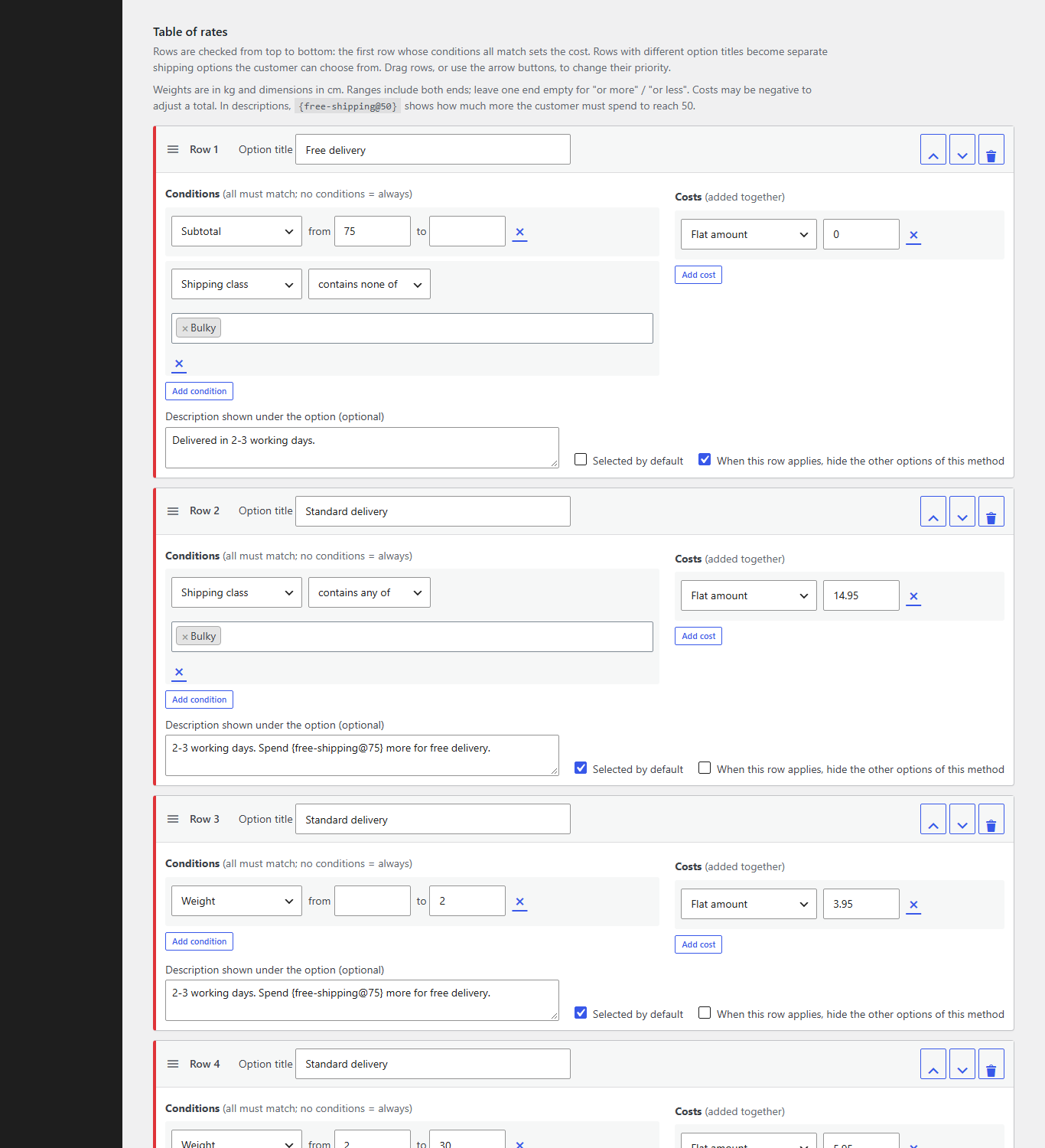The height and width of the screenshot is (1148, 1045).
Task: Edit Row 3 weight 'to' value 2
Action: pos(467,901)
